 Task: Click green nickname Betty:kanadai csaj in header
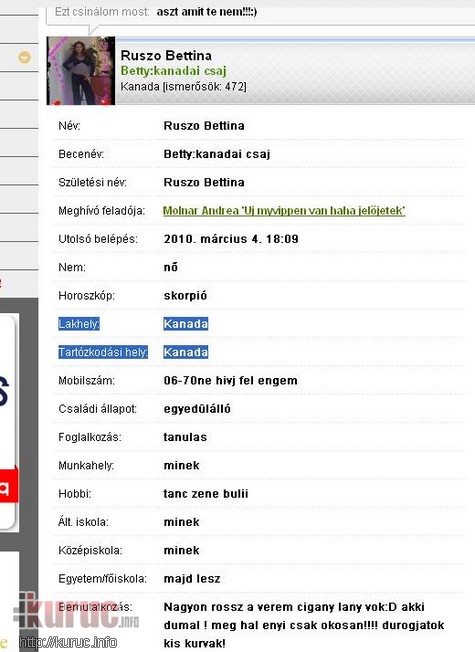tap(173, 71)
